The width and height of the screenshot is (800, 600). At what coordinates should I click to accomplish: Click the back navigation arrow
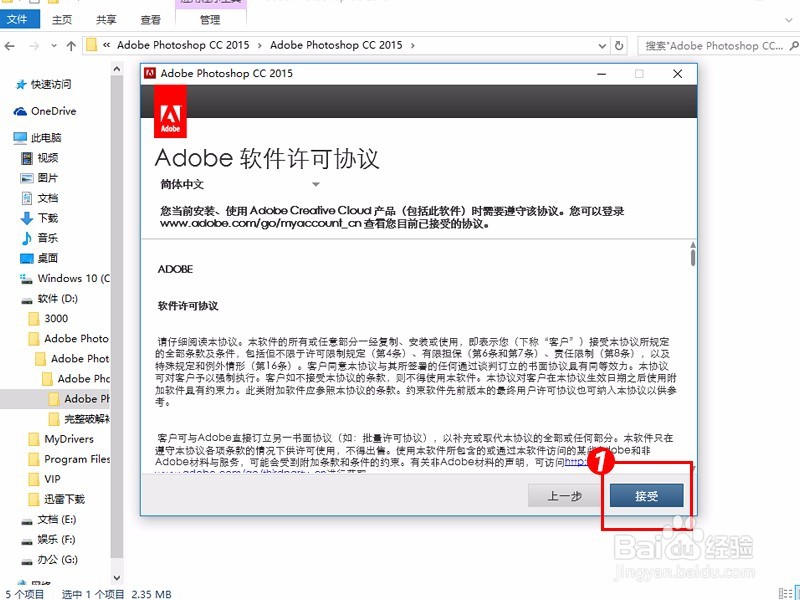10,45
